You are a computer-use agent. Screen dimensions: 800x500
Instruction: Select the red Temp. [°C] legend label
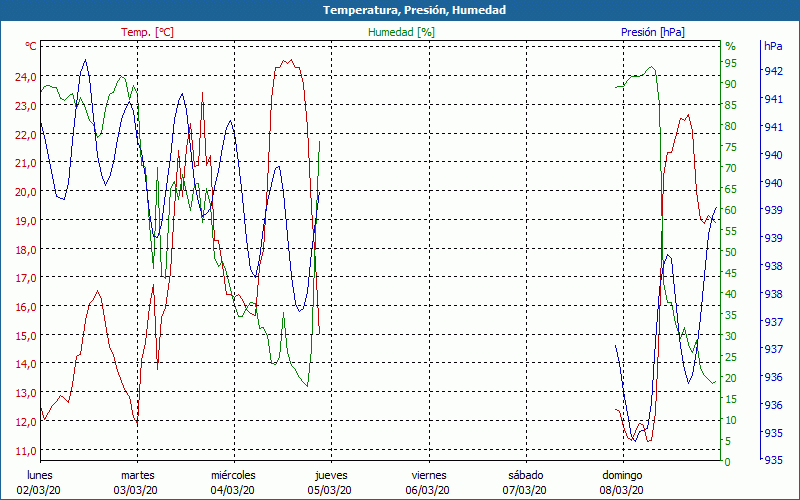coord(147,32)
